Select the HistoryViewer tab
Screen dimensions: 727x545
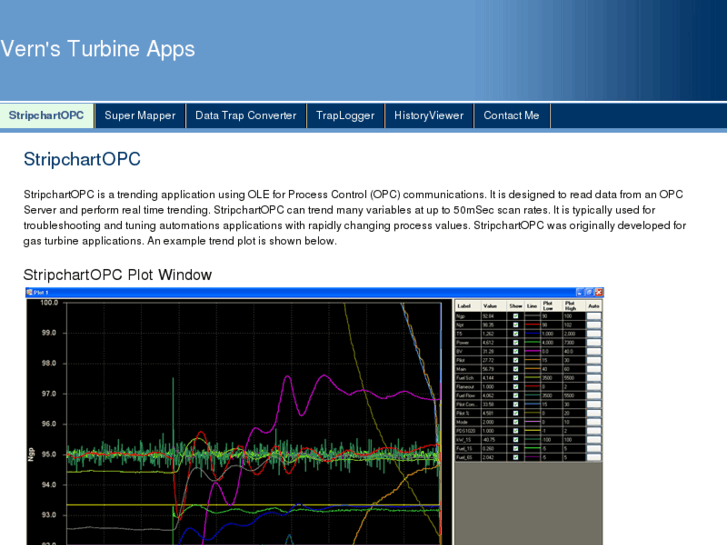tap(429, 116)
